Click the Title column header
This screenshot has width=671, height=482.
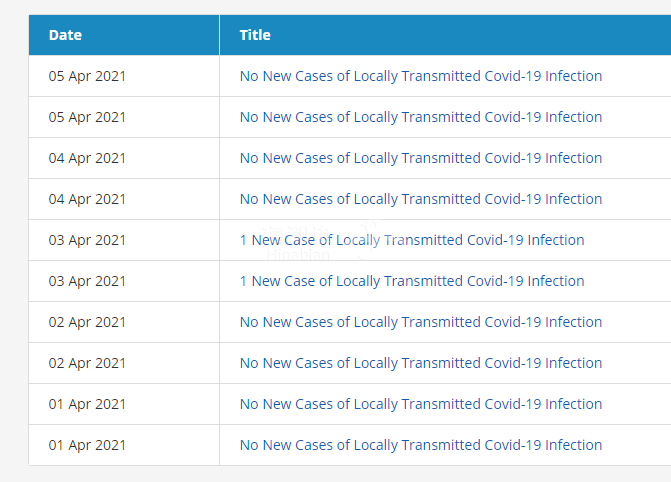[255, 35]
